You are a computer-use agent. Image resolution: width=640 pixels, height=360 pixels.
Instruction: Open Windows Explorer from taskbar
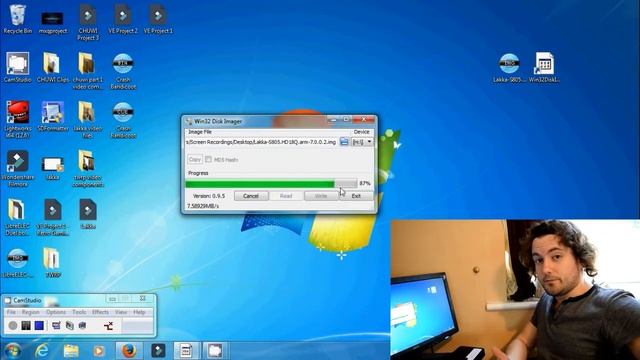point(71,351)
